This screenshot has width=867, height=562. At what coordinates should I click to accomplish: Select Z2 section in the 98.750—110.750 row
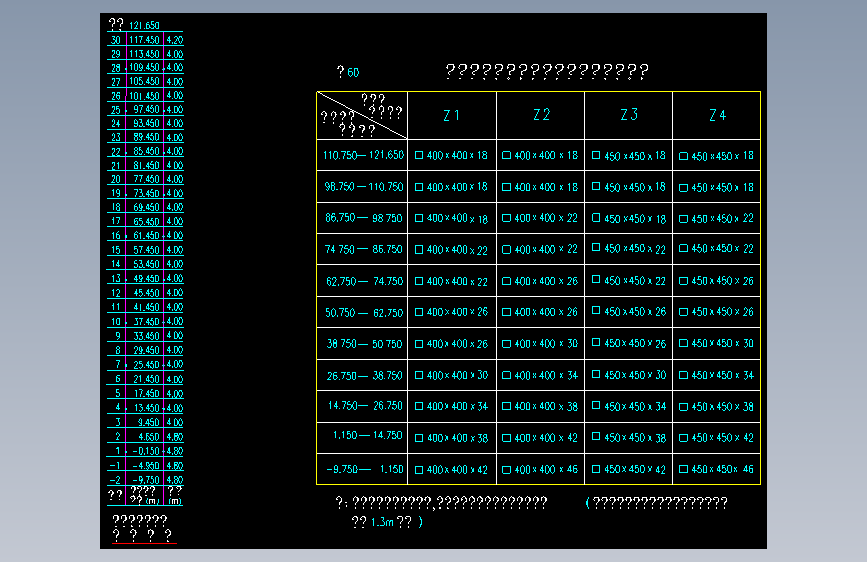(x=540, y=187)
